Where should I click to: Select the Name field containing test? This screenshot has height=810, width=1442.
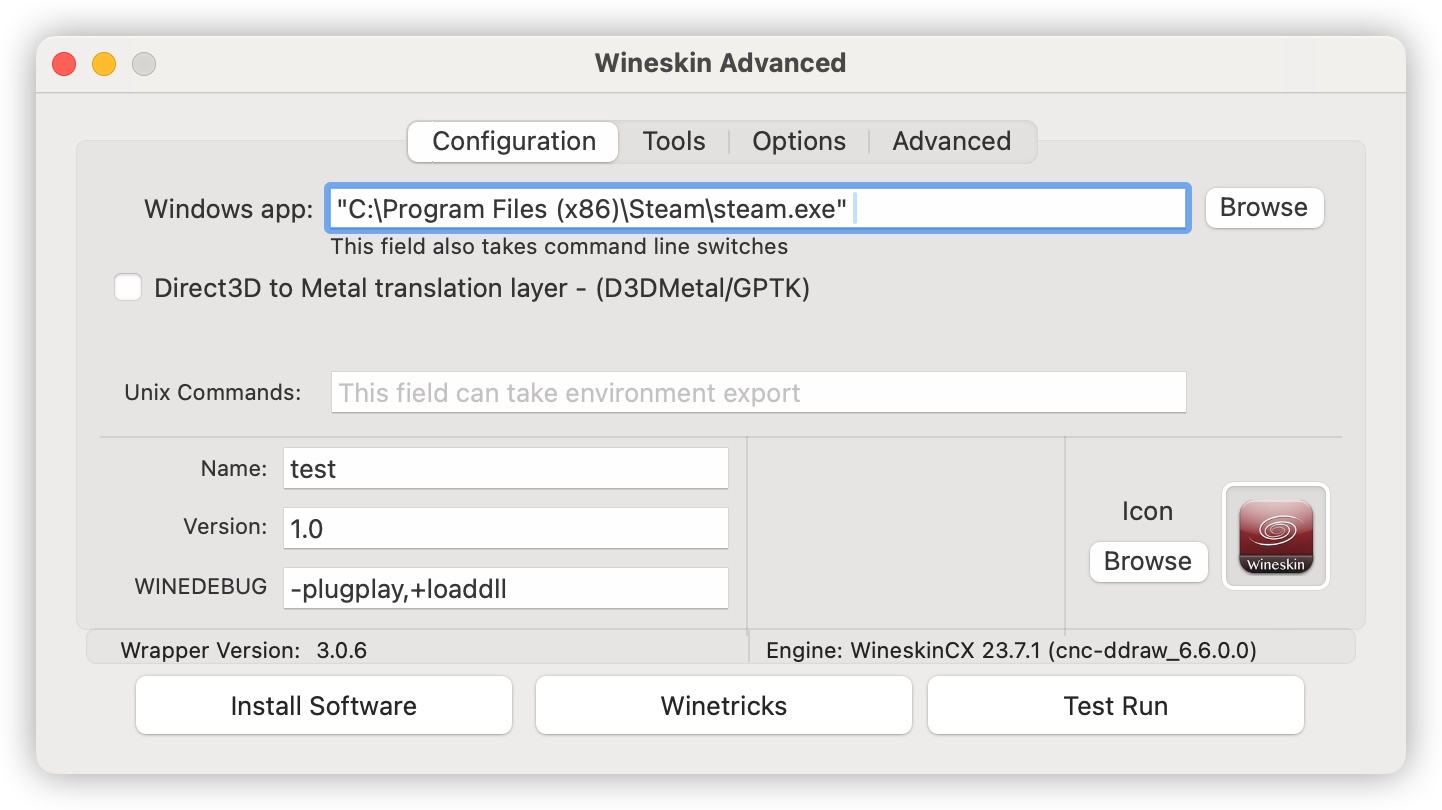pyautogui.click(x=505, y=468)
